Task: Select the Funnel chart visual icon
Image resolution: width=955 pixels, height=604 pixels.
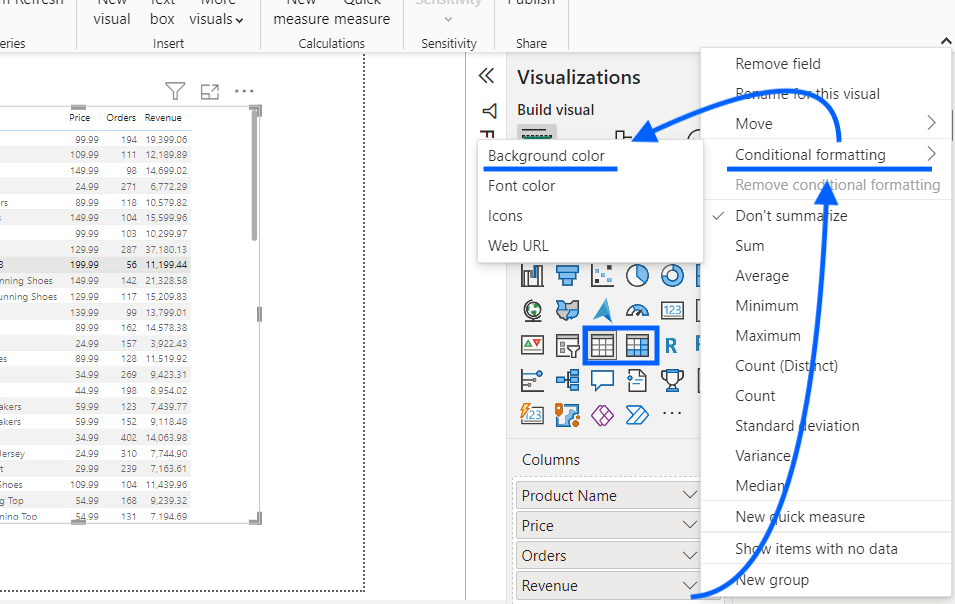Action: tap(567, 275)
